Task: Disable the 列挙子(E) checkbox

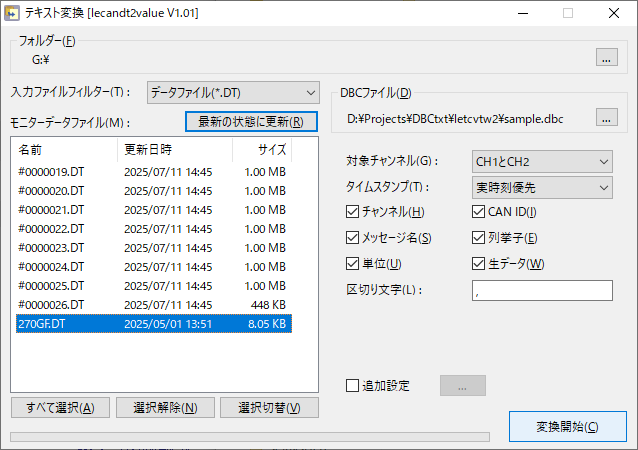Action: pos(479,238)
